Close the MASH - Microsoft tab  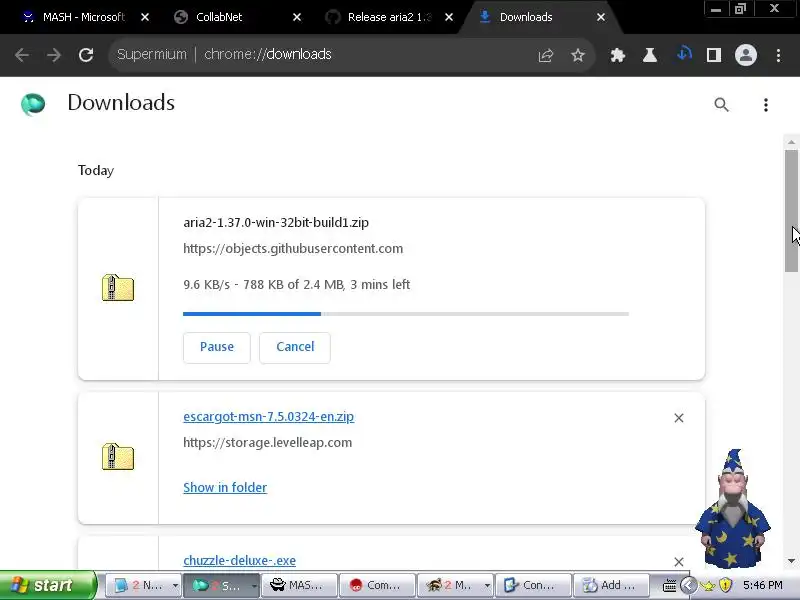[145, 17]
